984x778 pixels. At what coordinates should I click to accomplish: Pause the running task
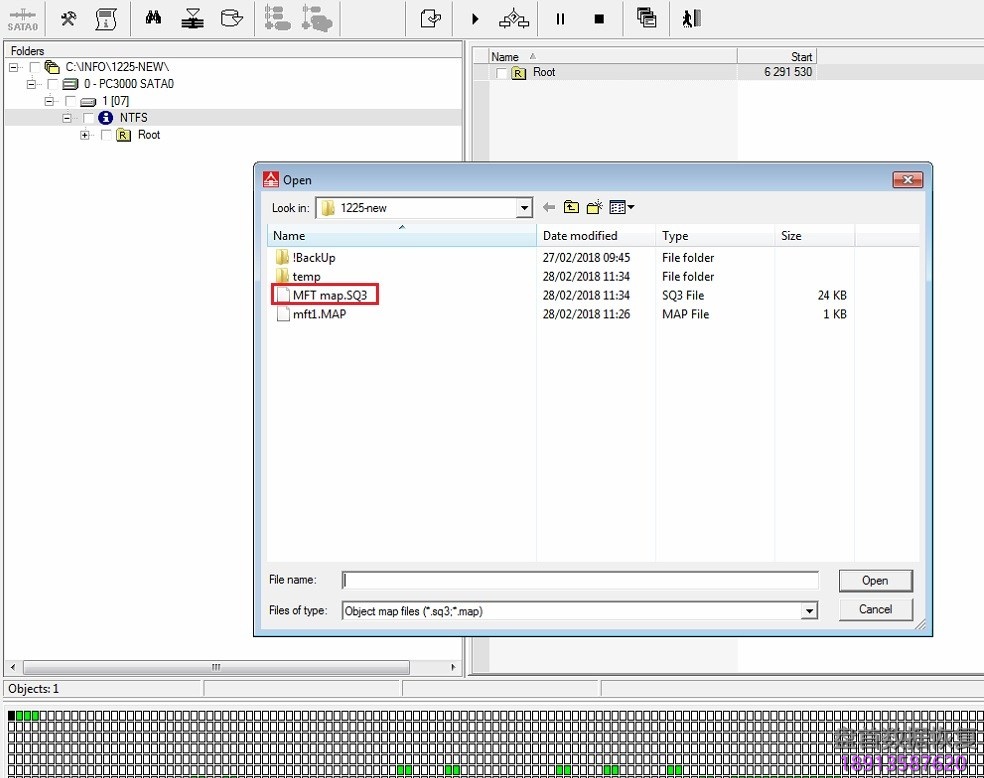[x=561, y=18]
